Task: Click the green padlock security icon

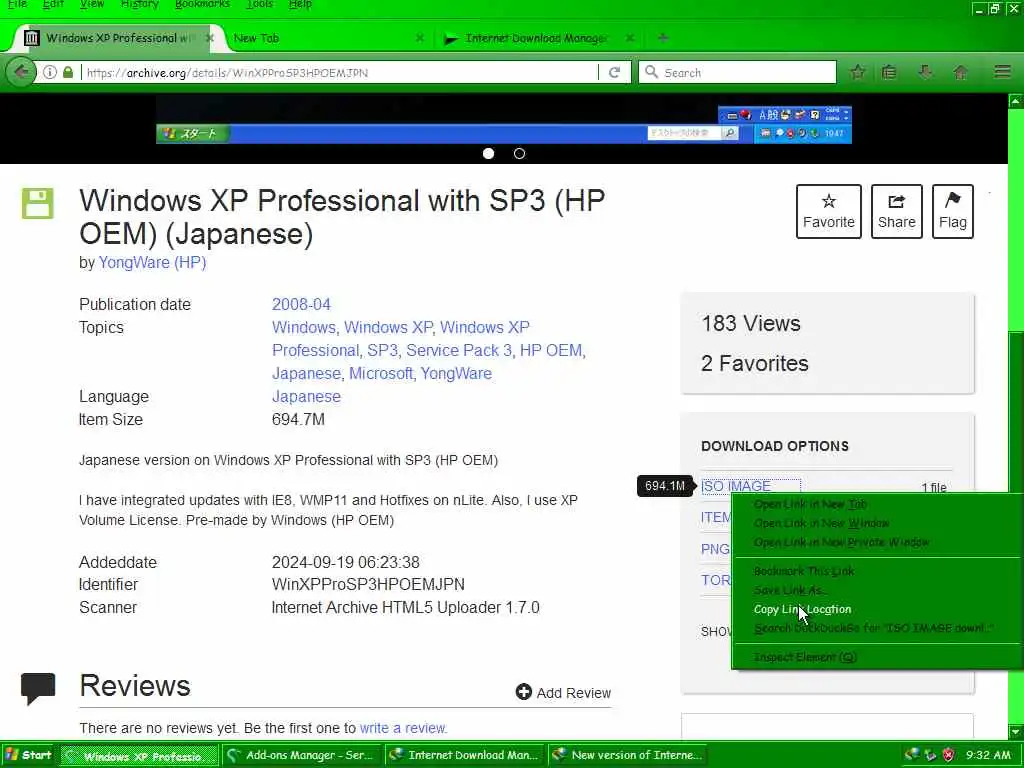Action: (68, 72)
